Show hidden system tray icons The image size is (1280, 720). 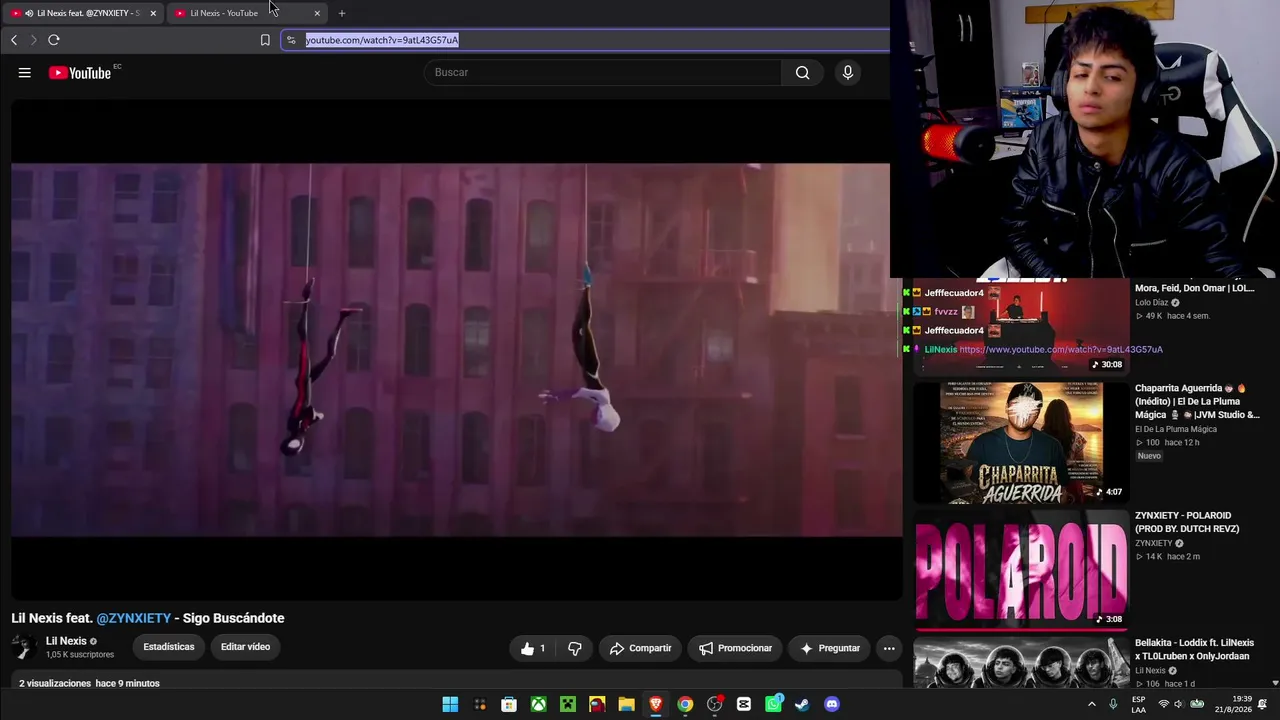point(1091,704)
